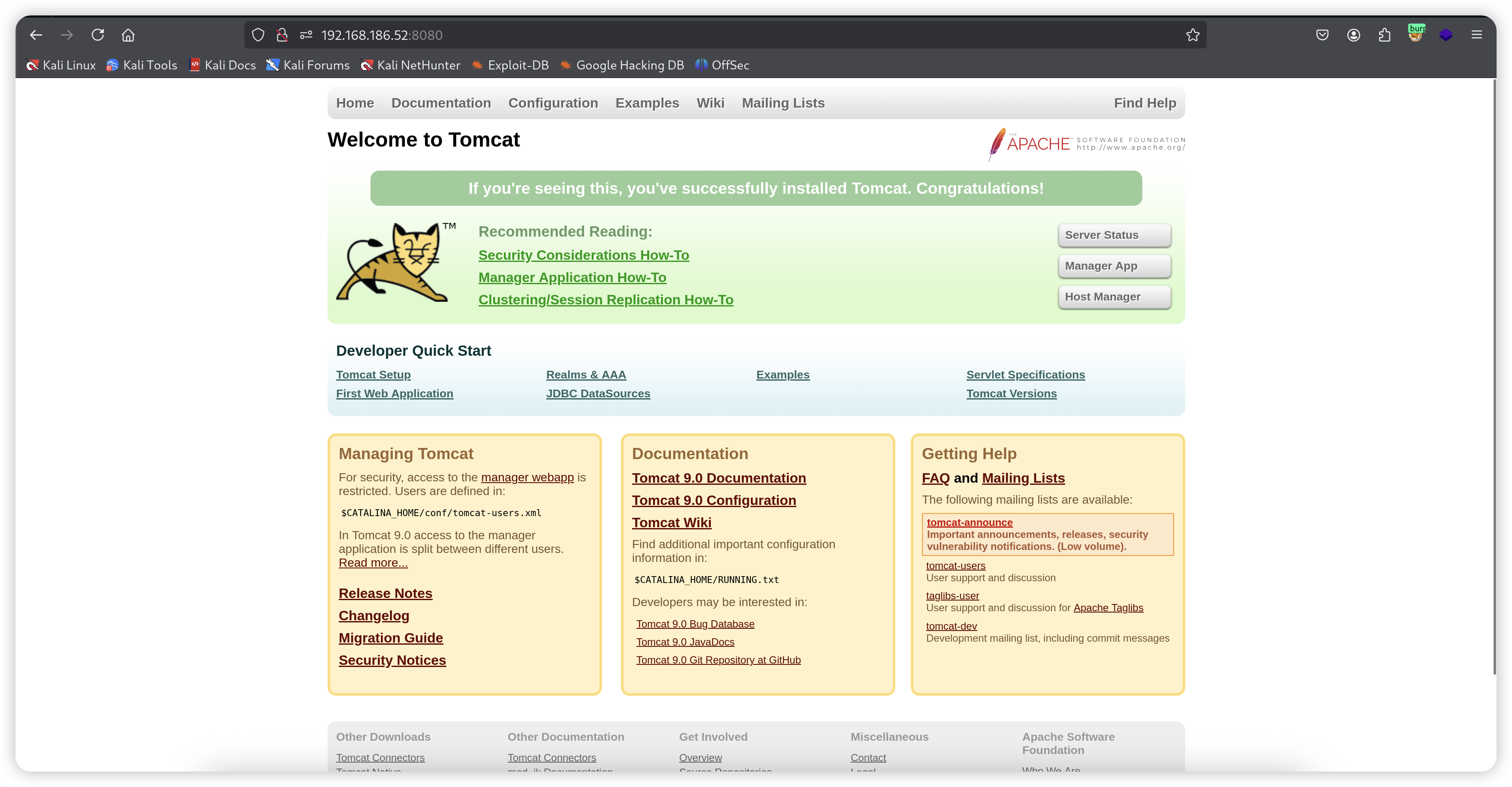Screen dimensions: 1512x787
Task: Open Kali Docs bookmark
Action: point(223,65)
